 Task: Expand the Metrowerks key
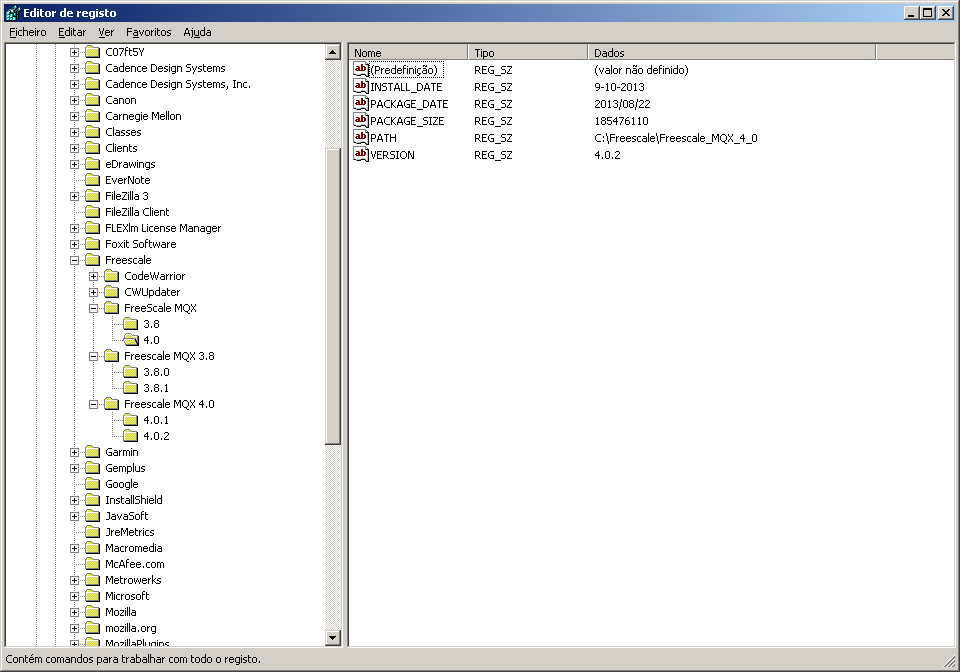tap(74, 580)
